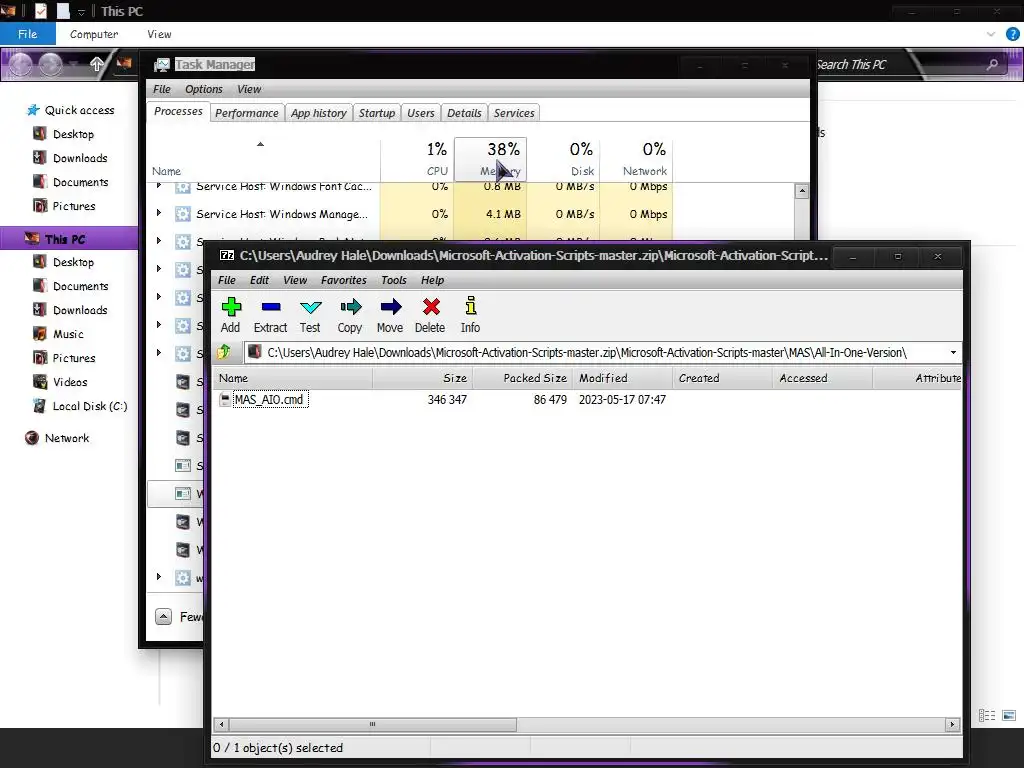This screenshot has width=1024, height=768.
Task: Click the 7-Zip horizontal scrollbar thumb
Action: pyautogui.click(x=372, y=724)
